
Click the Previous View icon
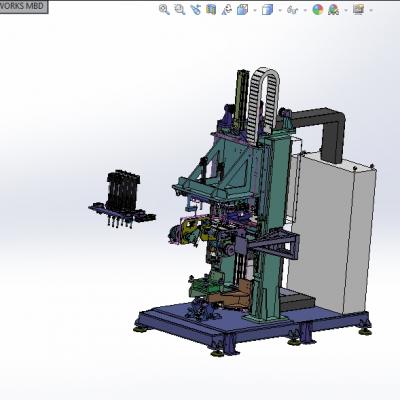click(x=195, y=9)
